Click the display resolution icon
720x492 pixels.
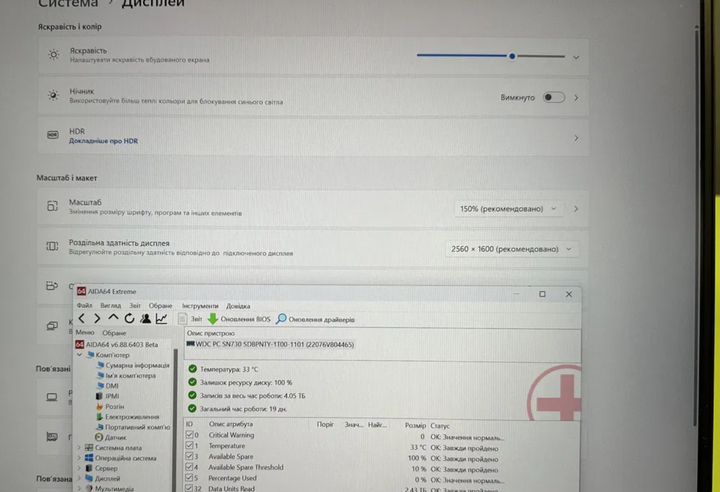pos(52,246)
